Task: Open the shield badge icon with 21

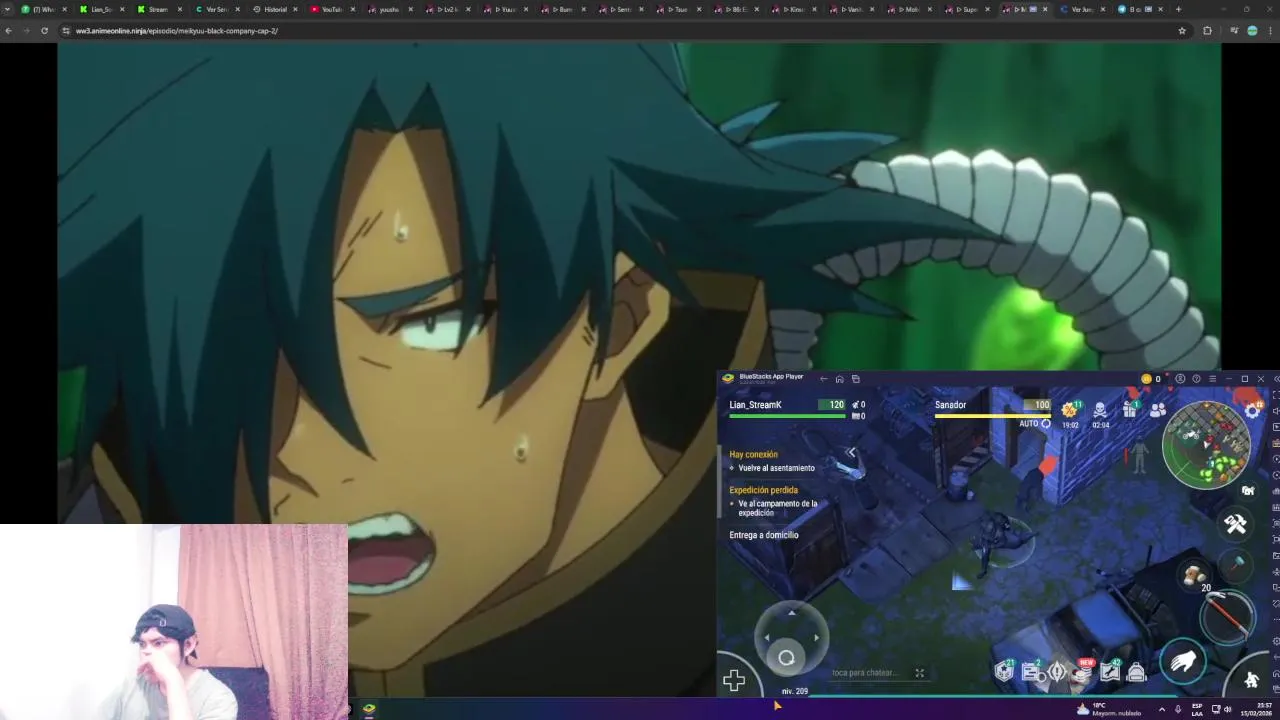Action: tap(1004, 671)
